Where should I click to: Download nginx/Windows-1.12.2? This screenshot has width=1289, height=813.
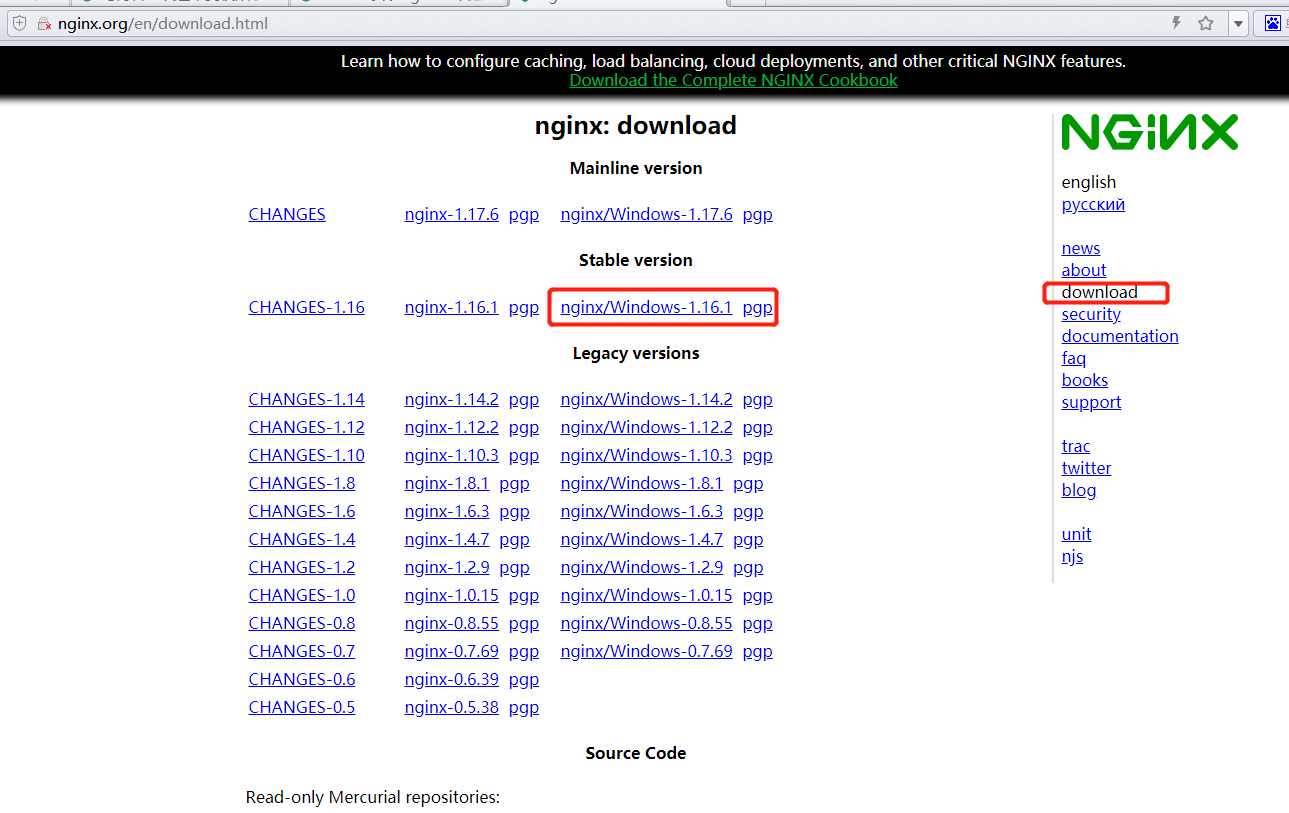[646, 427]
